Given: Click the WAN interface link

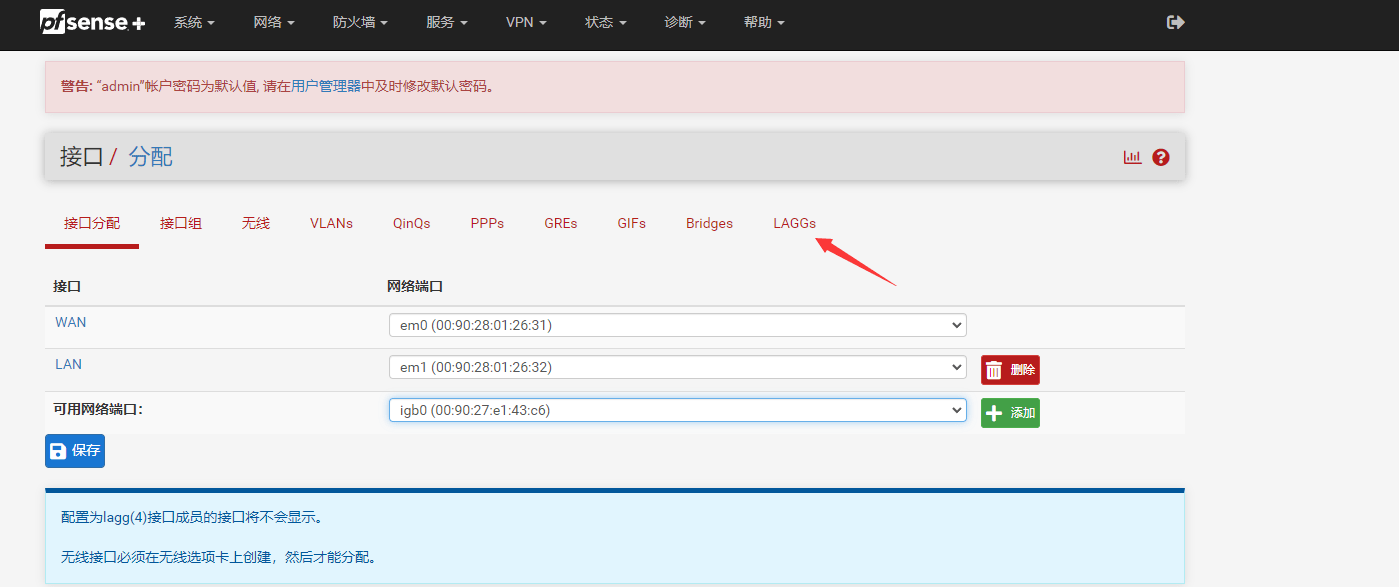Looking at the screenshot, I should click(x=71, y=322).
